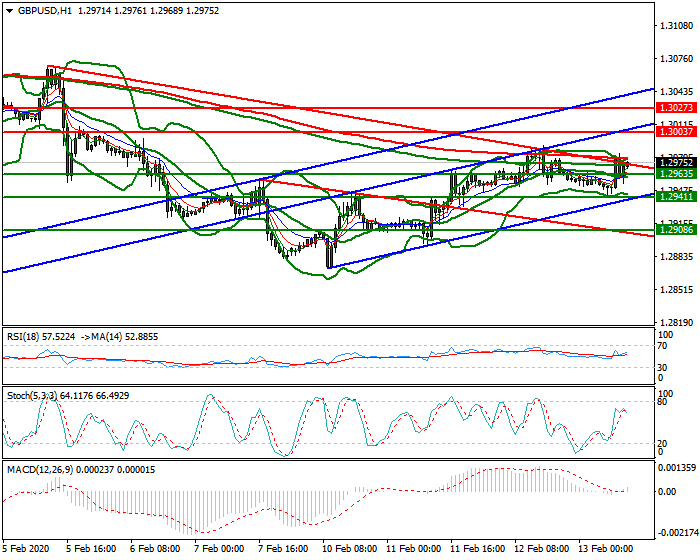This screenshot has width=700, height=560.
Task: Select the 1.30273 red resistance price label
Action: coord(676,108)
